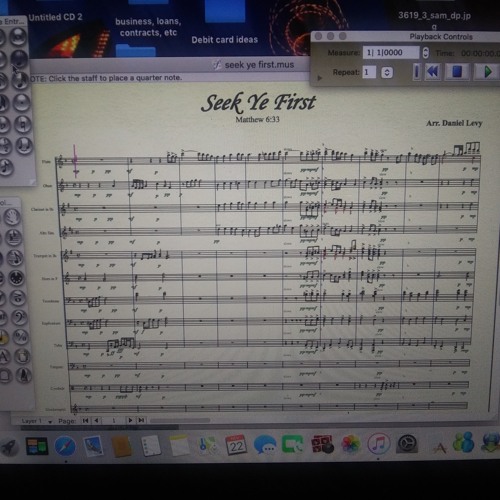Screen dimensions: 500x500
Task: Rewind using the blue double-arrow button
Action: (433, 72)
